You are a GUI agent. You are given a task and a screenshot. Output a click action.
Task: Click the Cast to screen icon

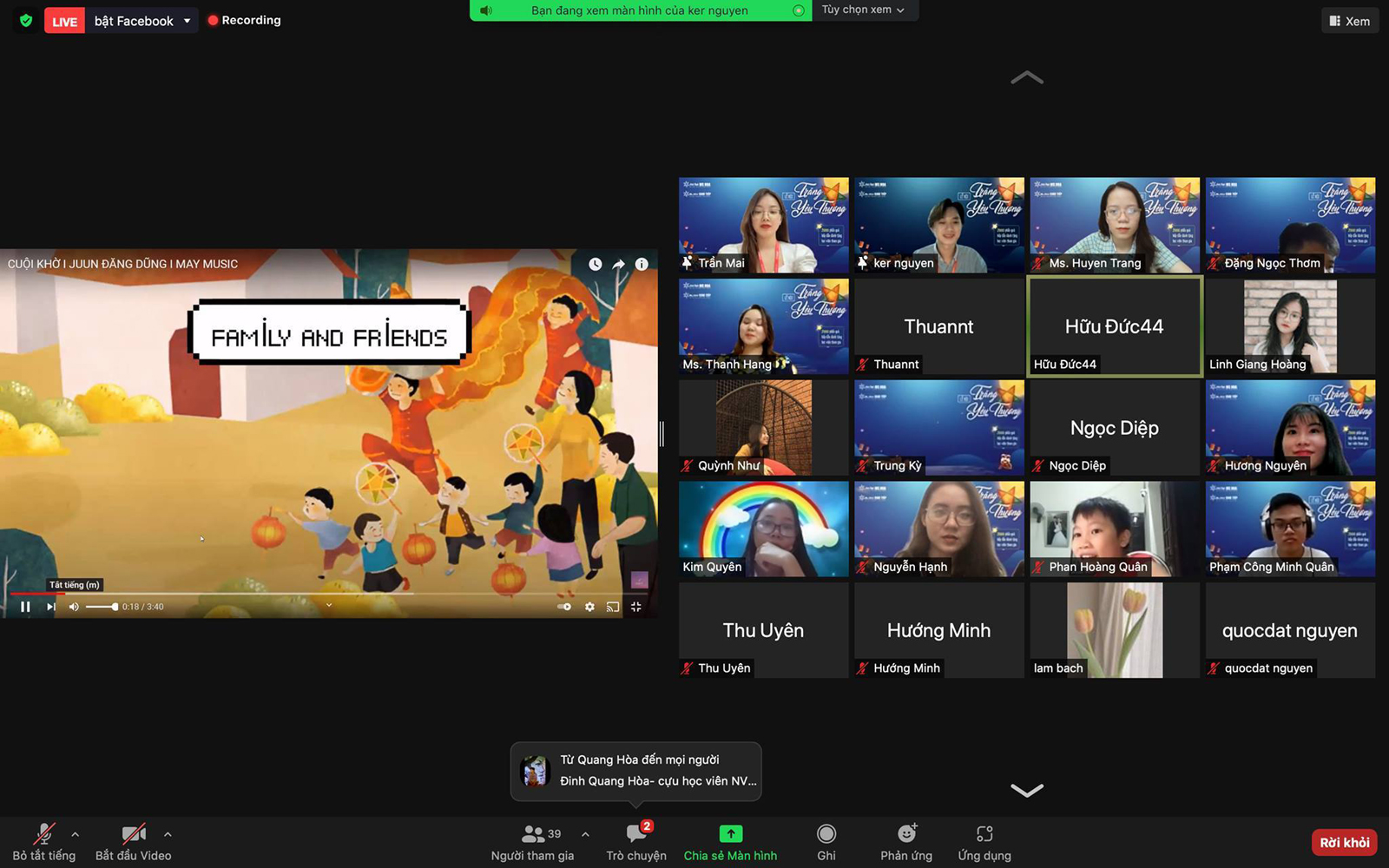613,607
